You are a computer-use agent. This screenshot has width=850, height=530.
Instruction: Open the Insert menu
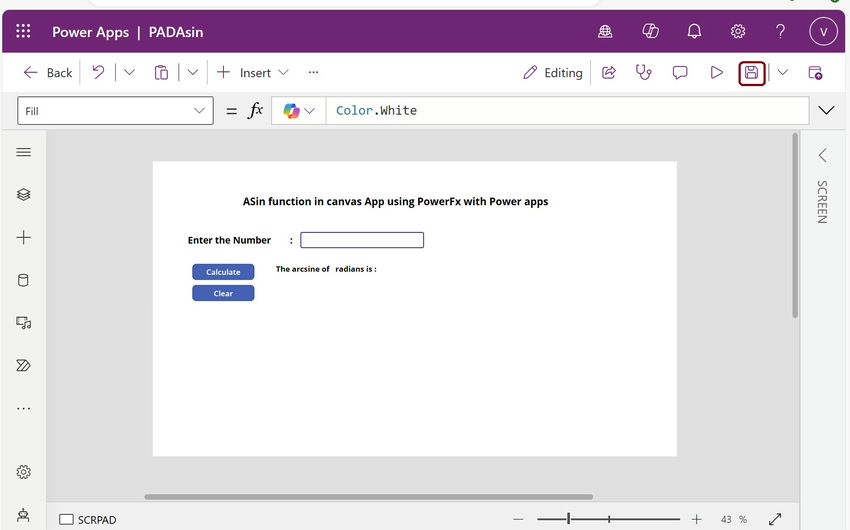[253, 73]
